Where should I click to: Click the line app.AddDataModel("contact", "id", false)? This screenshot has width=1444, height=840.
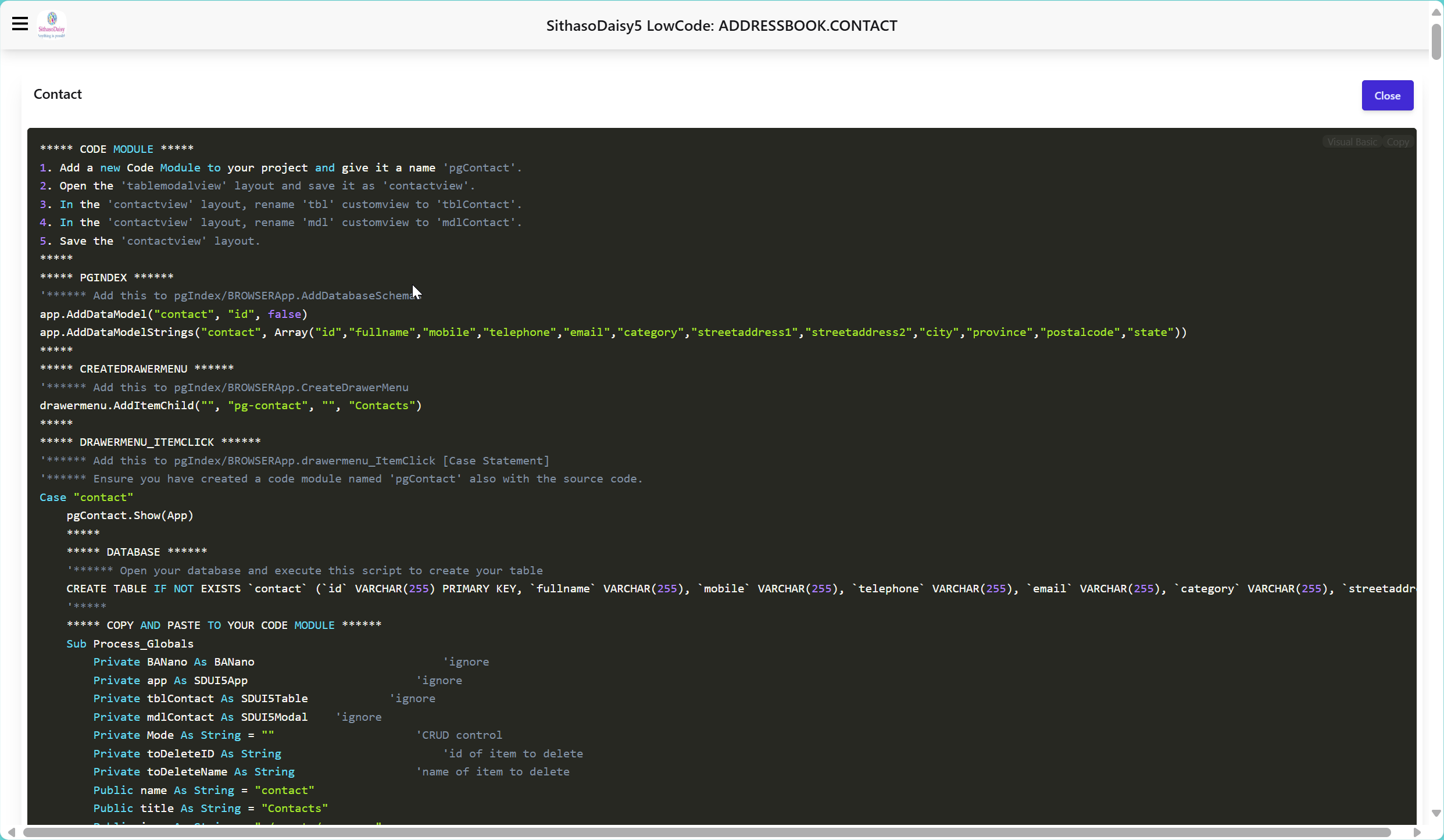(173, 314)
